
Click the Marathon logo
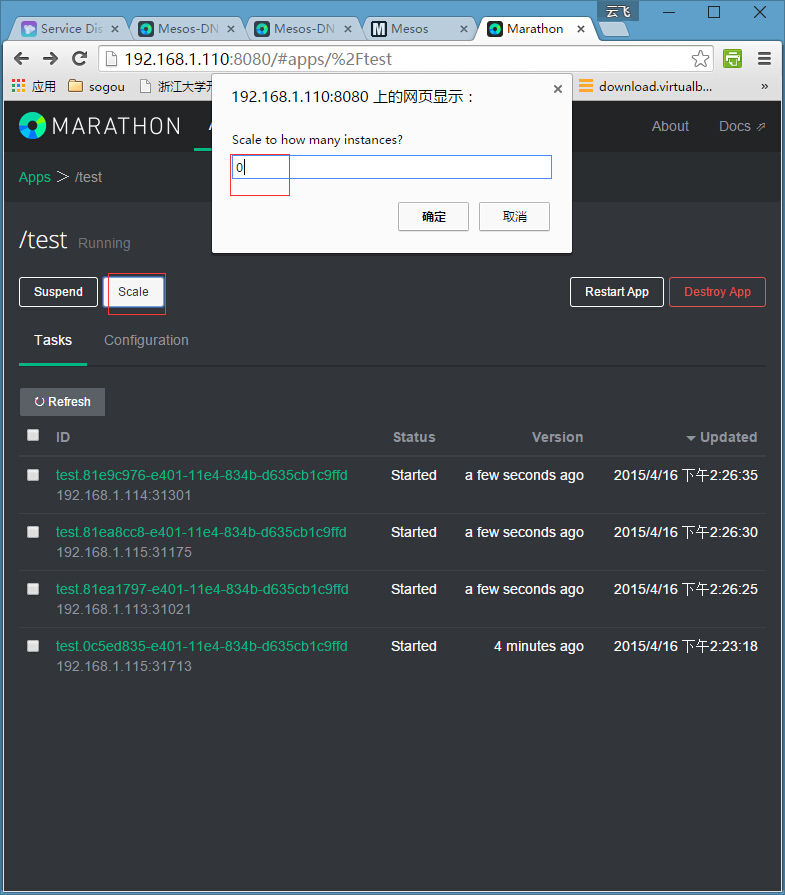99,126
